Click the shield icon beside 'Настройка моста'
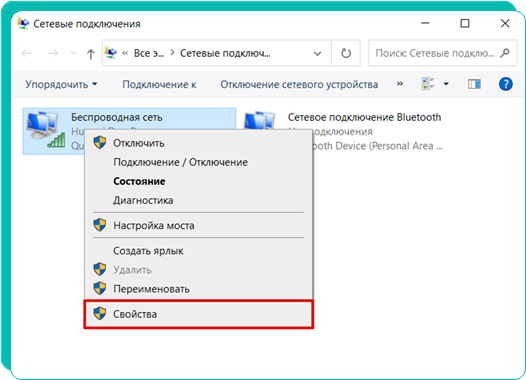This screenshot has width=526, height=380. tap(100, 225)
